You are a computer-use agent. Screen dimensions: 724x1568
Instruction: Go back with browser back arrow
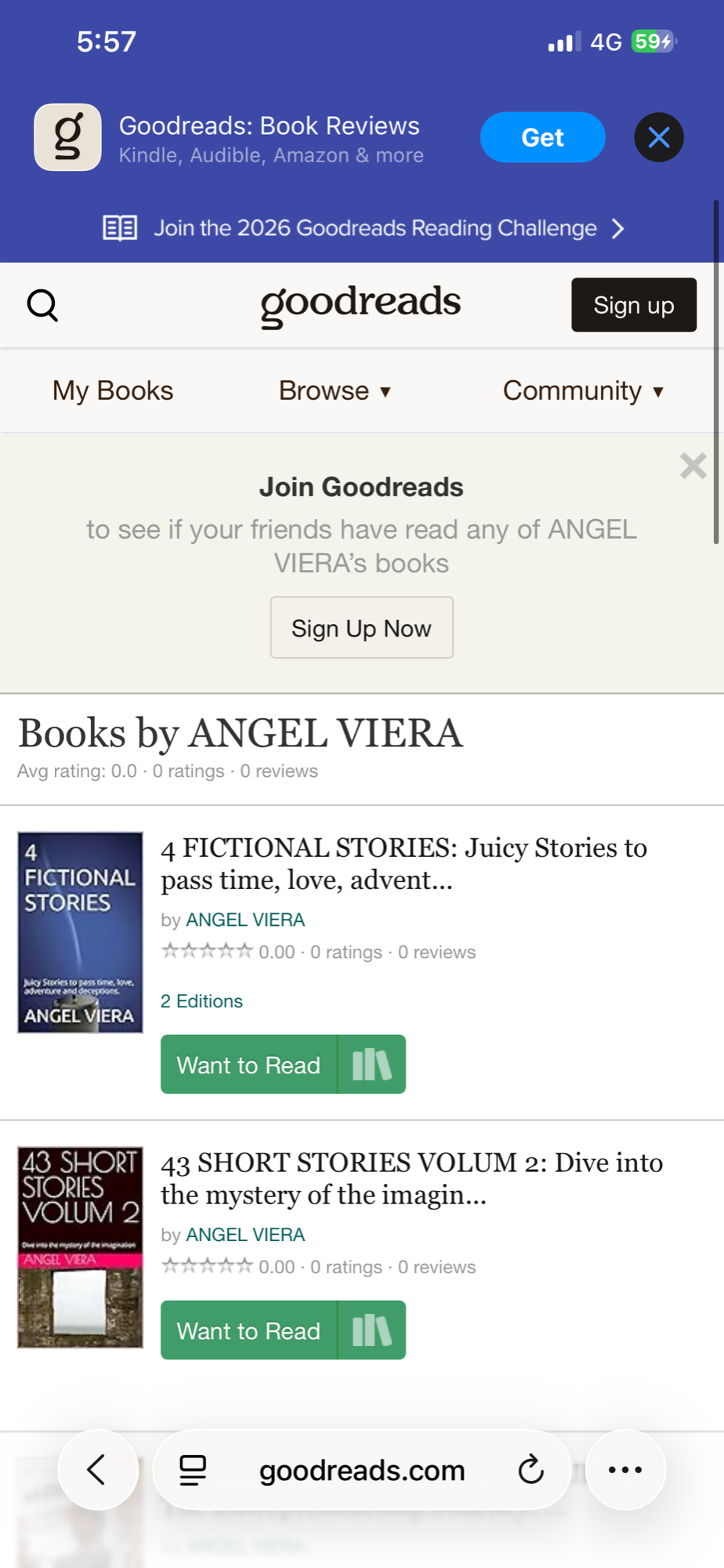tap(97, 1470)
